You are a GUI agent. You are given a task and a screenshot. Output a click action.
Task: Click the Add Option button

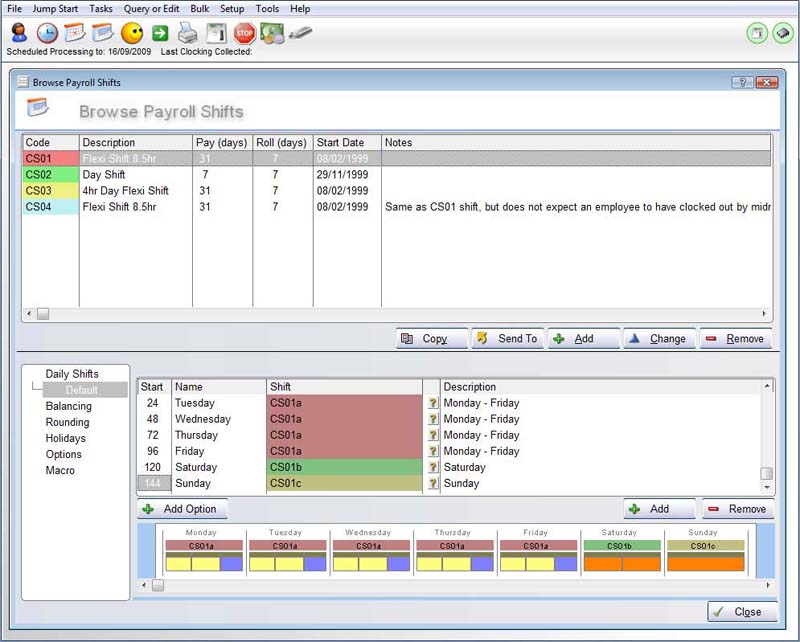[180, 509]
